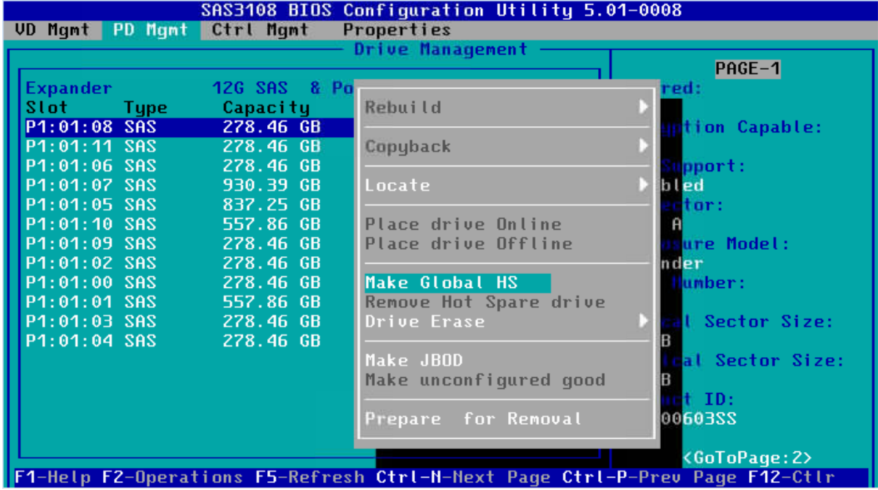878x490 pixels.
Task: Click F5-Refresh in the status bar
Action: tap(310, 478)
